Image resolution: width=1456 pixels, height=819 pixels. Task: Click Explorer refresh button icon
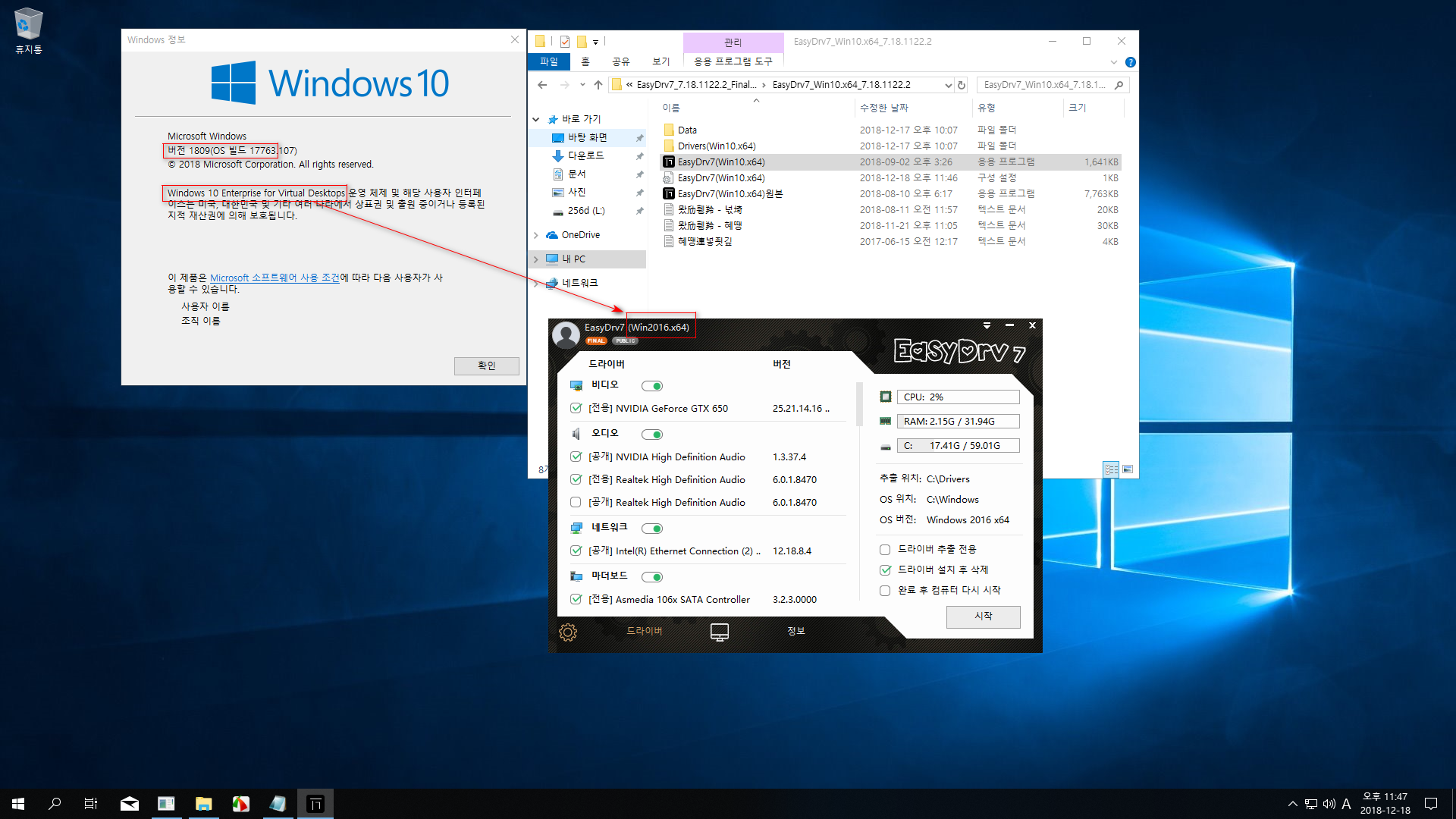click(962, 85)
